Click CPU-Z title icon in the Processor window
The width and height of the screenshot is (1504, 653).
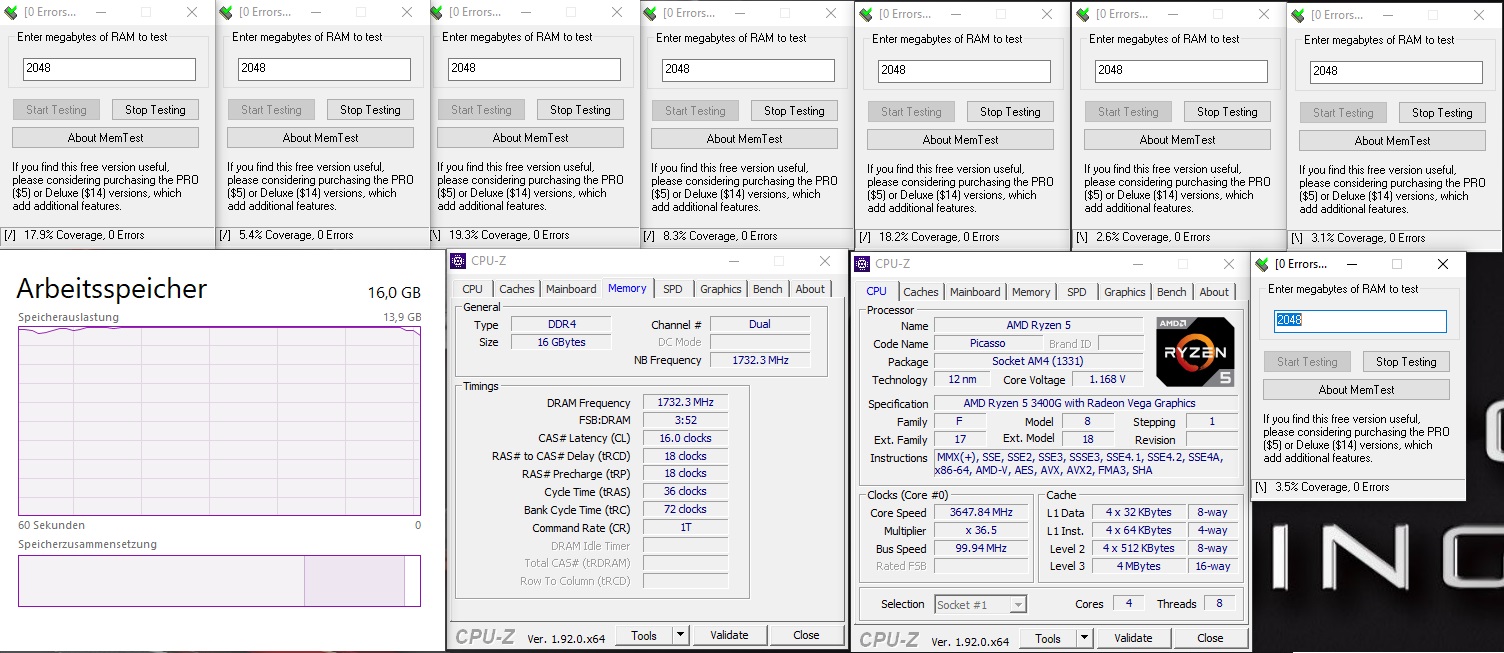(x=862, y=264)
